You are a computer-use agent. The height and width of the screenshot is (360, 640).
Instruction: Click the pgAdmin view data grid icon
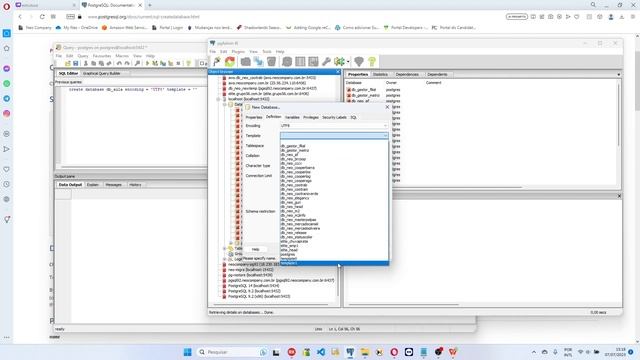[x=300, y=62]
